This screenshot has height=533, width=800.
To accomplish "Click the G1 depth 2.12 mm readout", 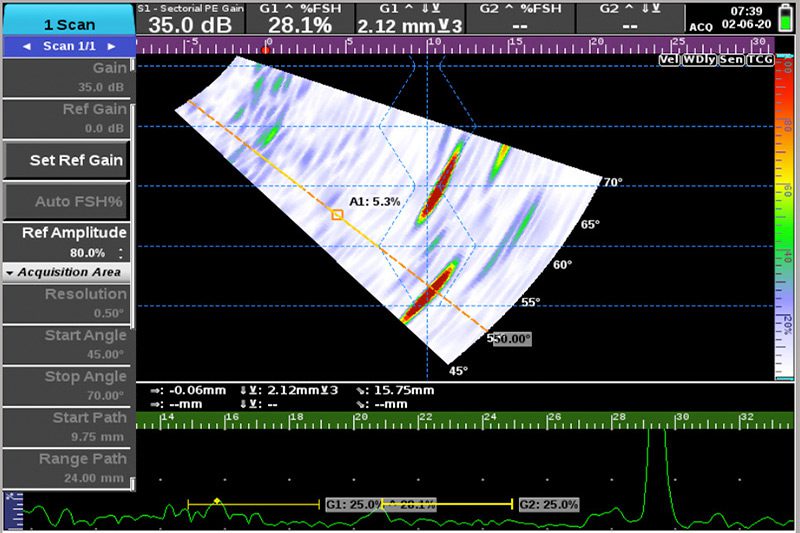I will 410,19.
